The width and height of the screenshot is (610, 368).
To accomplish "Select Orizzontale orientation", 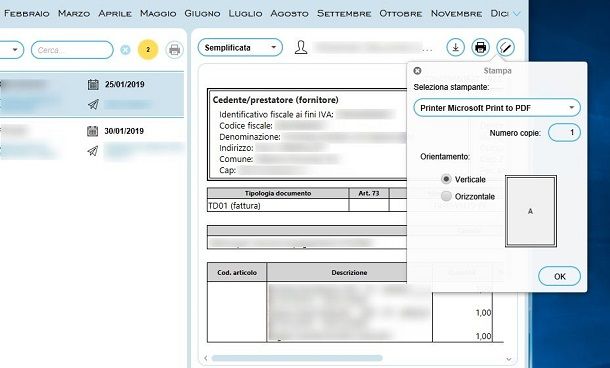I will tap(446, 196).
